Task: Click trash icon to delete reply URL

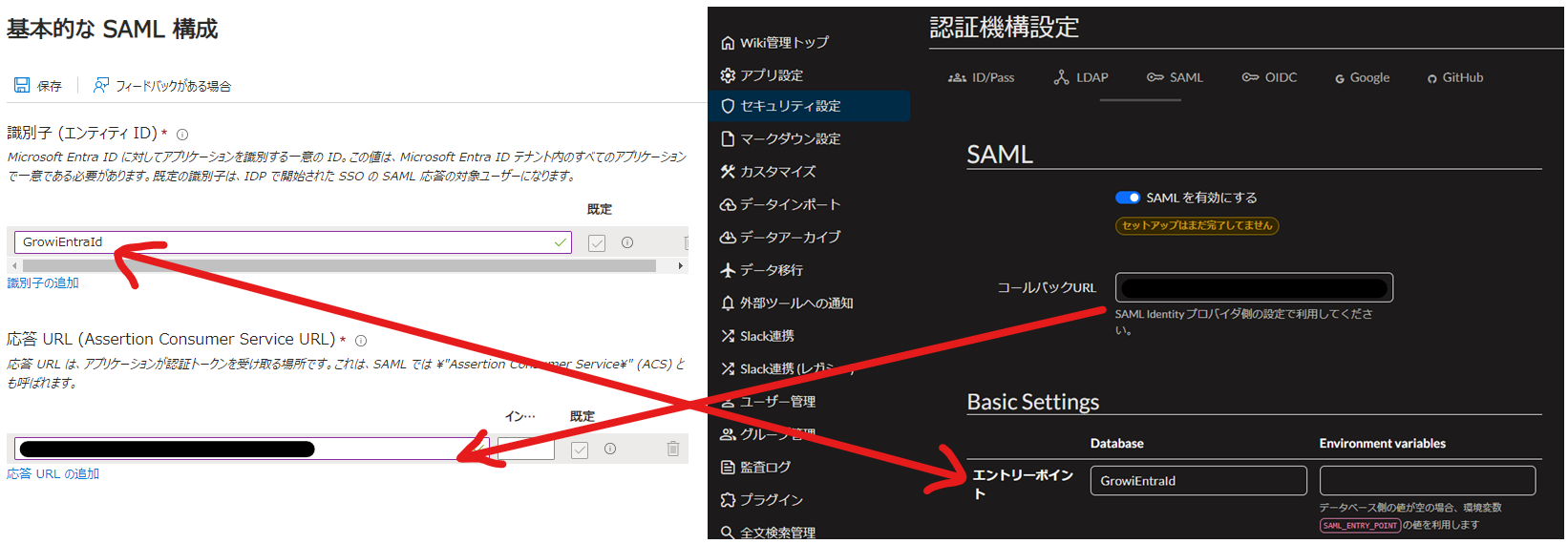Action: pyautogui.click(x=673, y=449)
